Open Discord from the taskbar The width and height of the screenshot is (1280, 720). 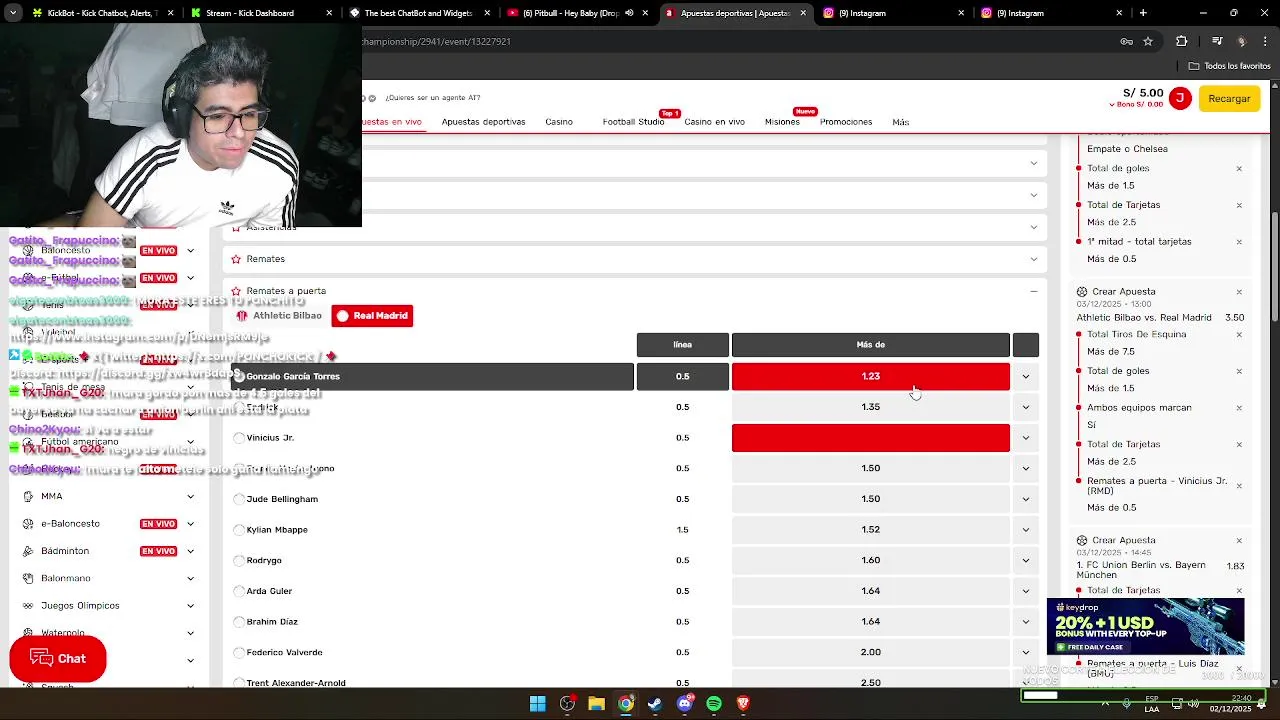tap(684, 704)
